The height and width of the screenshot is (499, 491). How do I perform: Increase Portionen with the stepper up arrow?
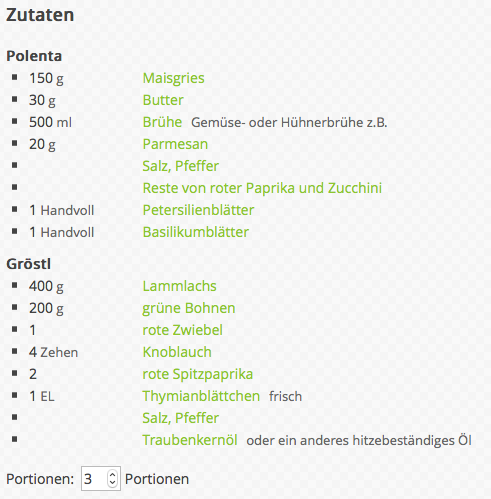click(x=113, y=475)
